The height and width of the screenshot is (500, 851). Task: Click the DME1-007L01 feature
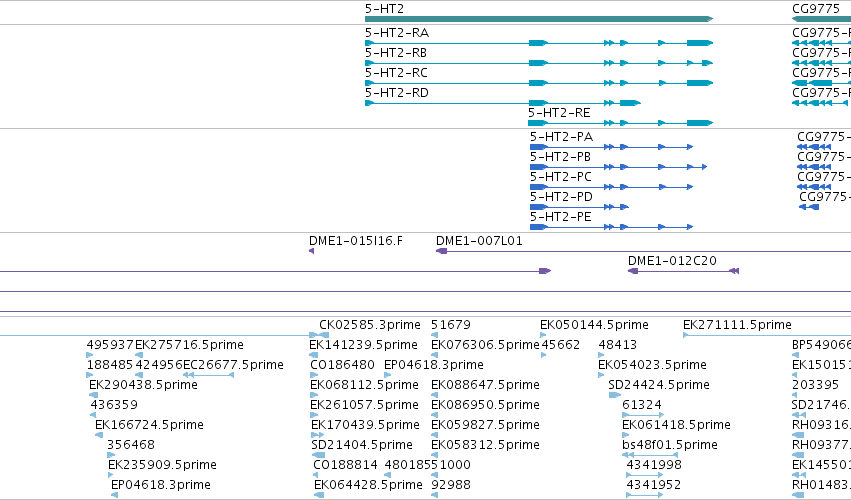pos(643,251)
